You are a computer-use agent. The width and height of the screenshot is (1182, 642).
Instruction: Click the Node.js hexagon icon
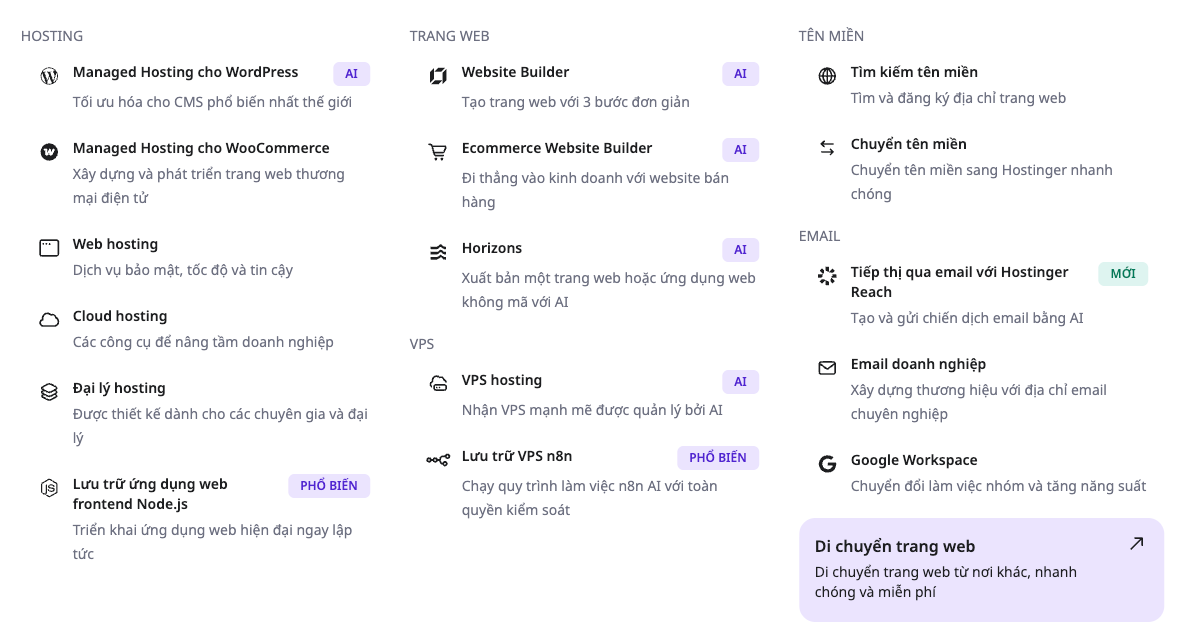point(49,488)
